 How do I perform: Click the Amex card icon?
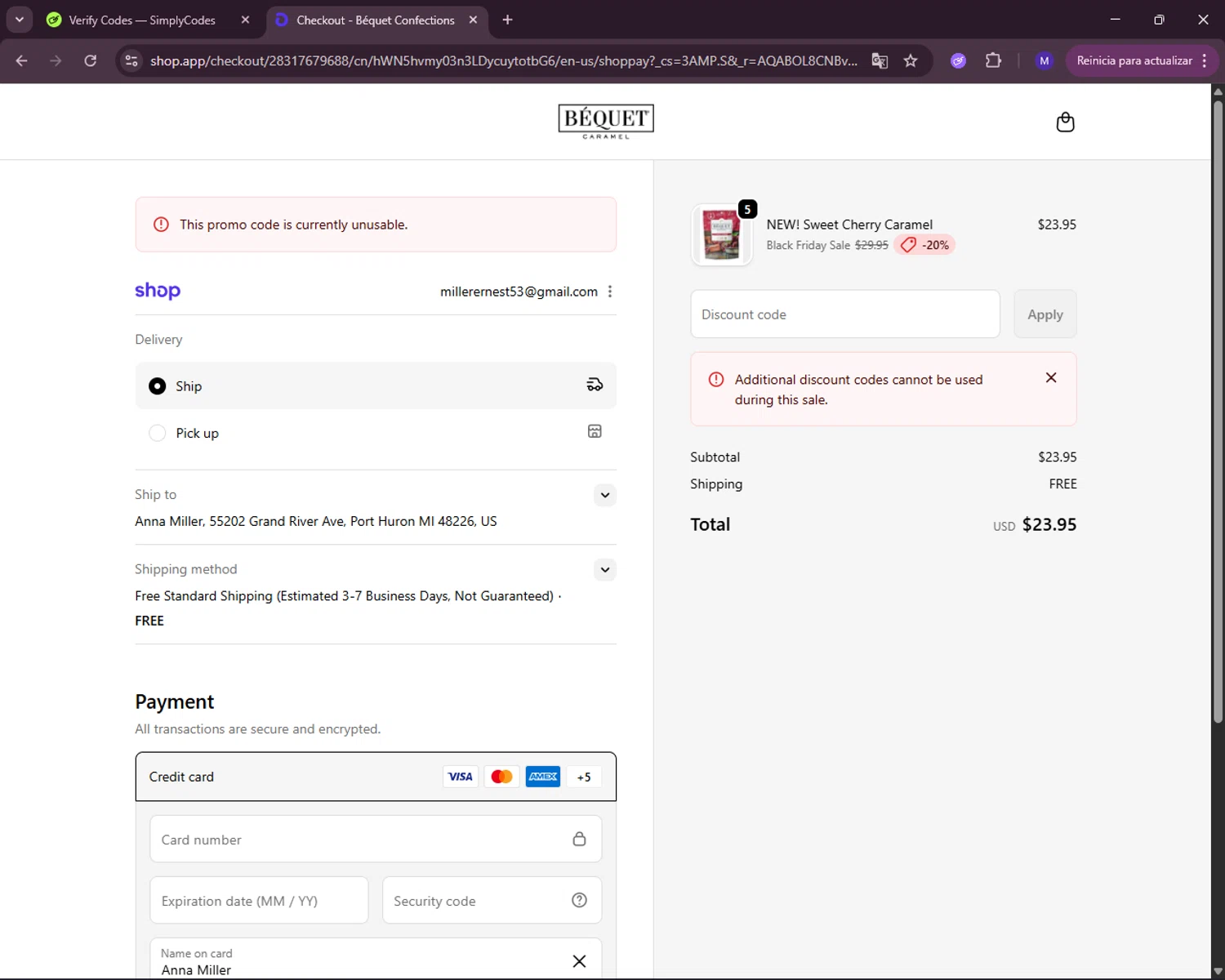543,777
